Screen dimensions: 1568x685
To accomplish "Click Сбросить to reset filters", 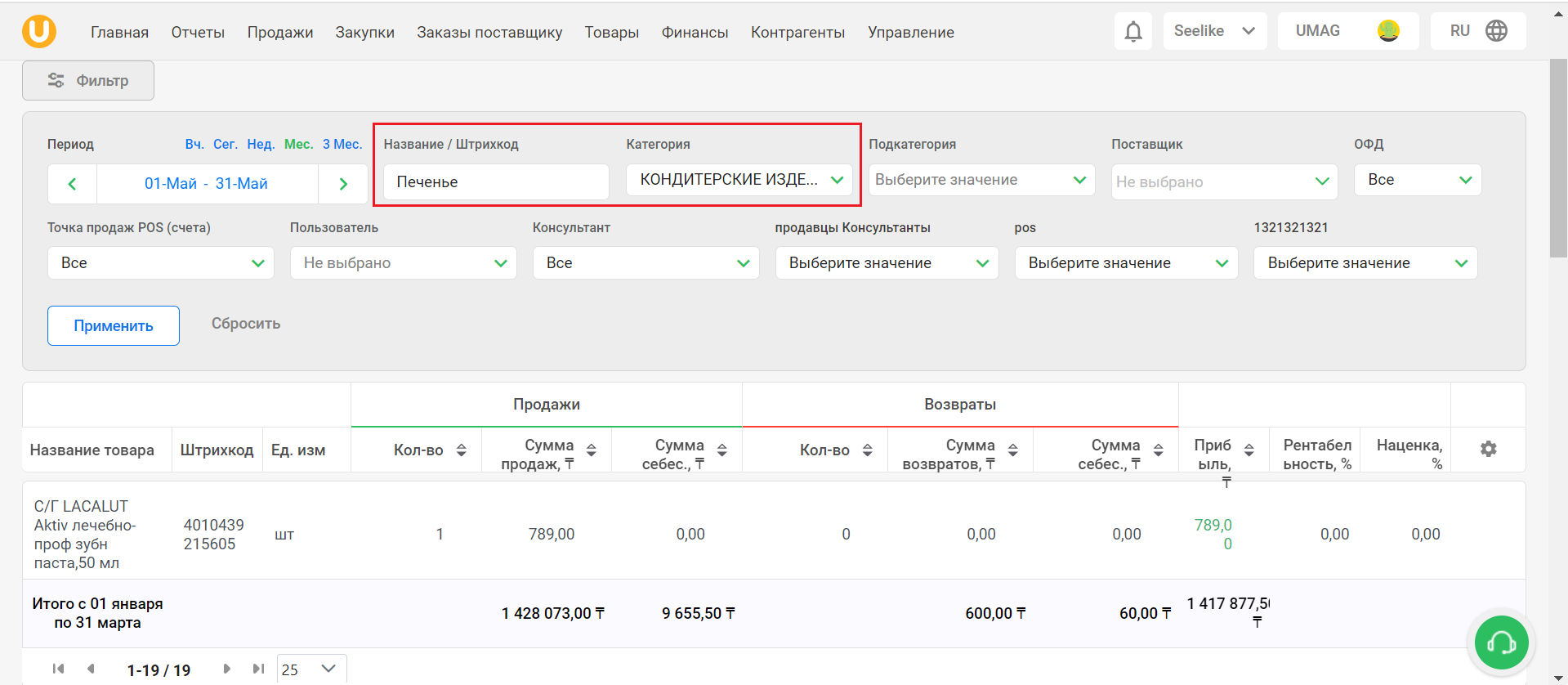I will [246, 324].
